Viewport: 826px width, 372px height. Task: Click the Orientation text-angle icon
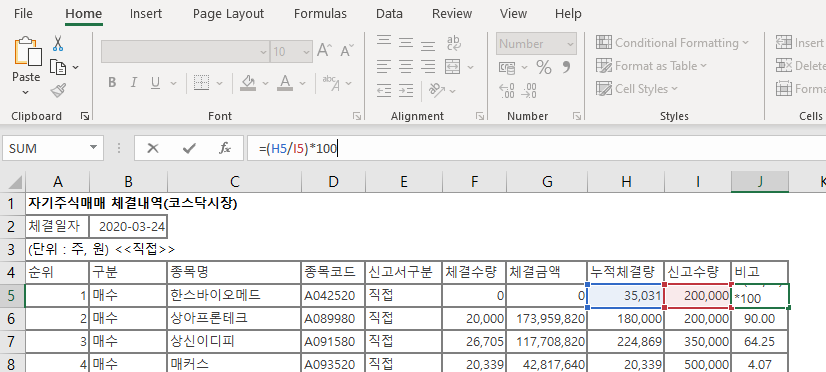(437, 90)
